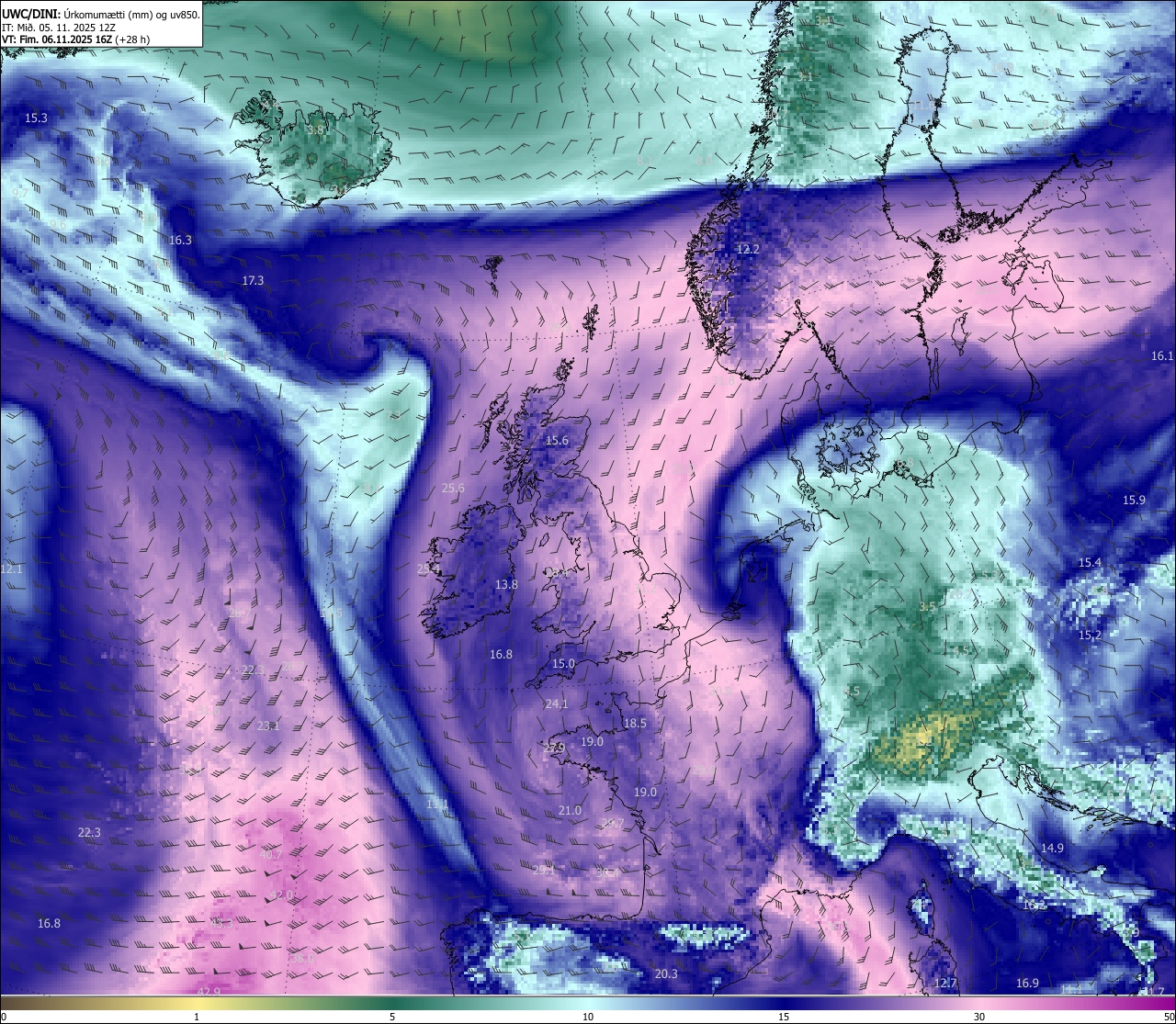Viewport: 1176px width, 1024px height.
Task: Click the 'UWC/DINI: Úrkomumætti (mm) og uv850.' title line
Action: [101, 15]
